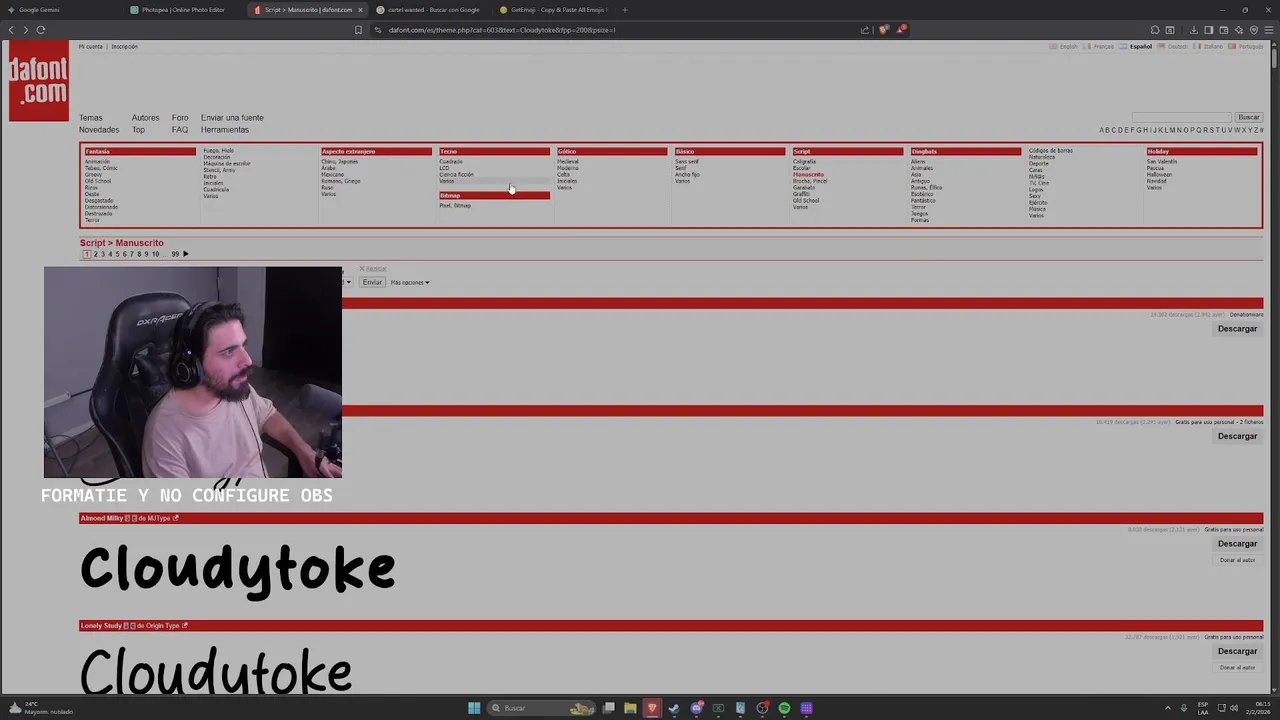Click the browser reload icon
Image resolution: width=1280 pixels, height=720 pixels.
coord(41,30)
